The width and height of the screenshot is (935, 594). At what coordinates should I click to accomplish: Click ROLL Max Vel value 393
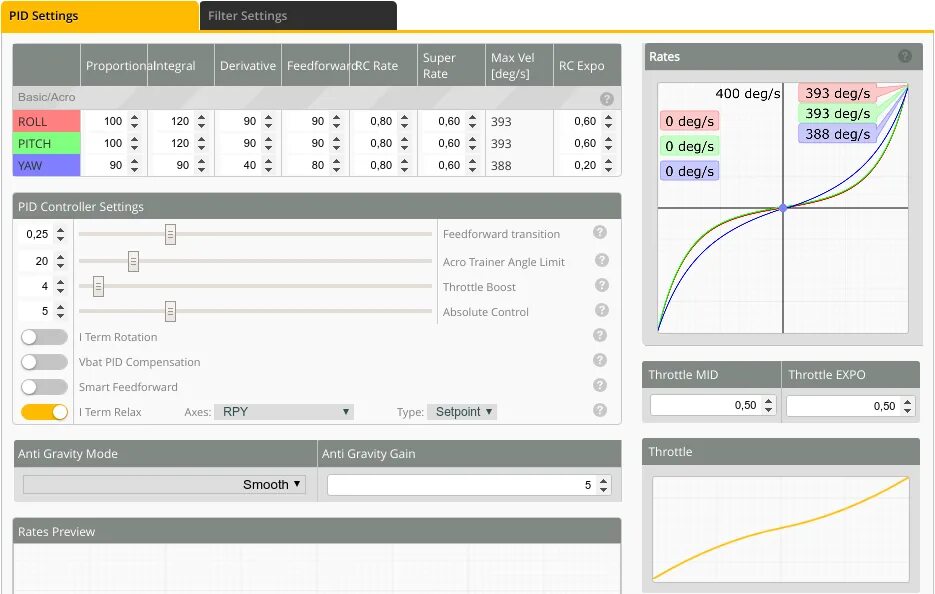pos(501,122)
